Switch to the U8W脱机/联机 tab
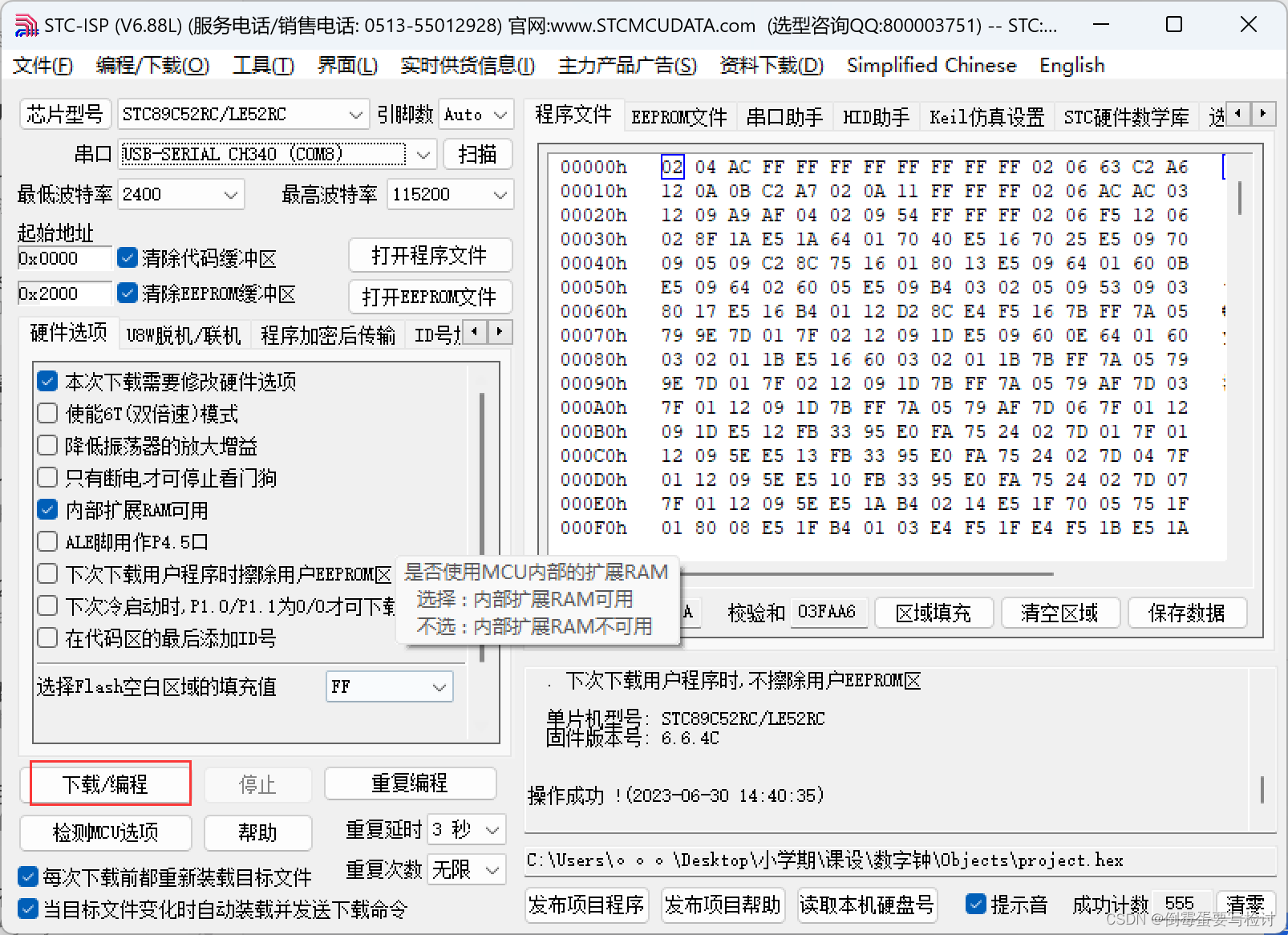The width and height of the screenshot is (1288, 935). point(184,334)
